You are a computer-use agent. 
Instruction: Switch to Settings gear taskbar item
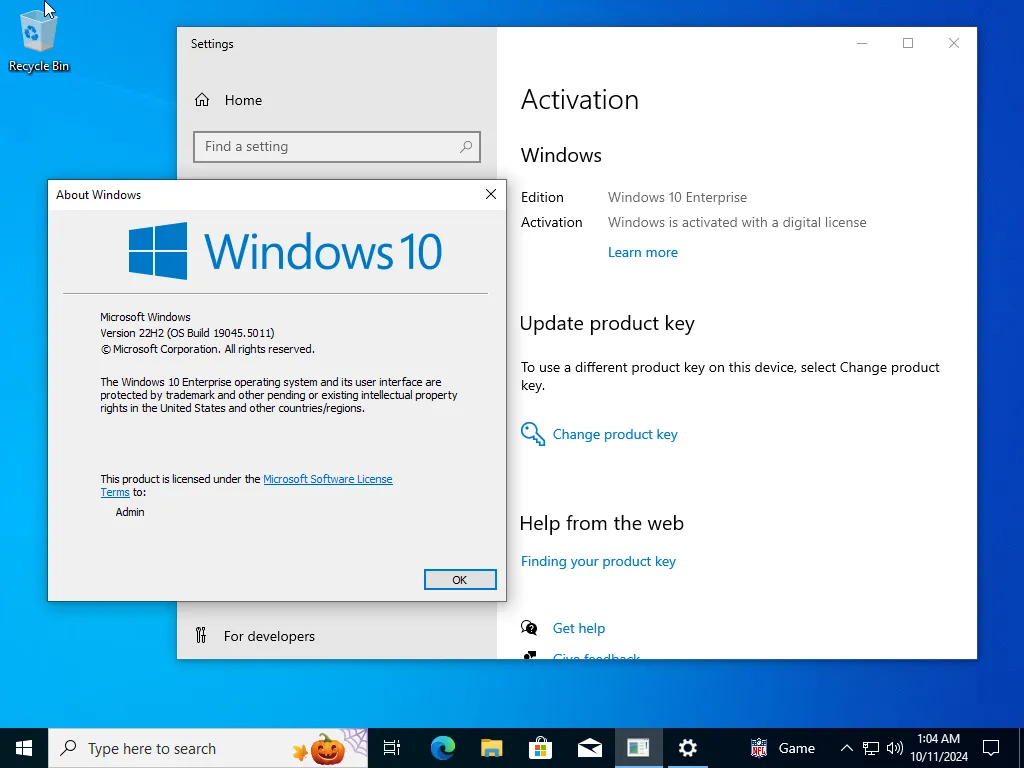tap(687, 748)
